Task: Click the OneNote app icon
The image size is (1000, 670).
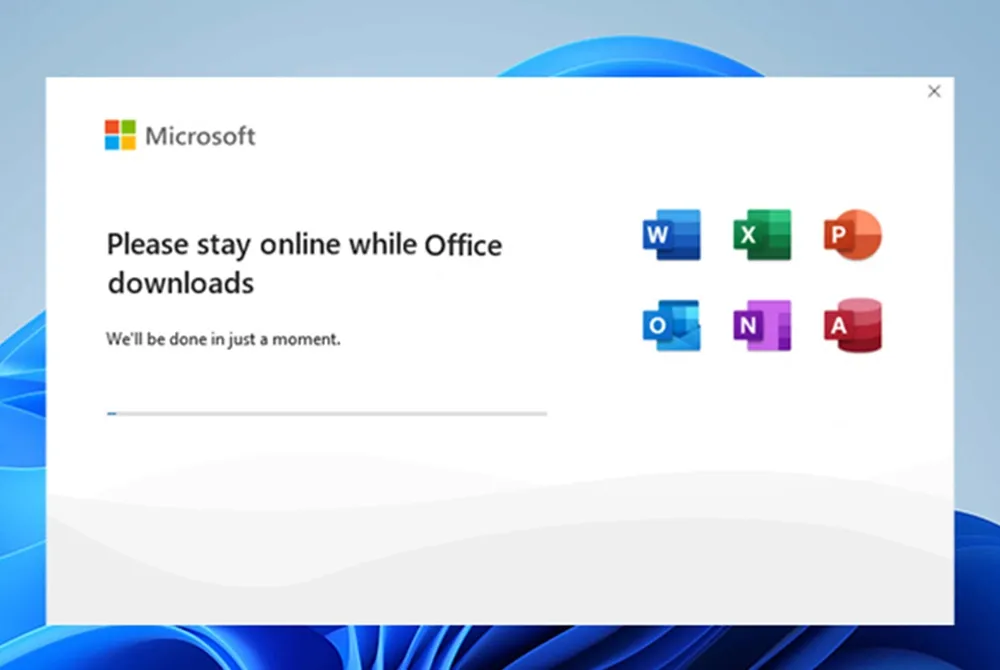Action: point(762,325)
